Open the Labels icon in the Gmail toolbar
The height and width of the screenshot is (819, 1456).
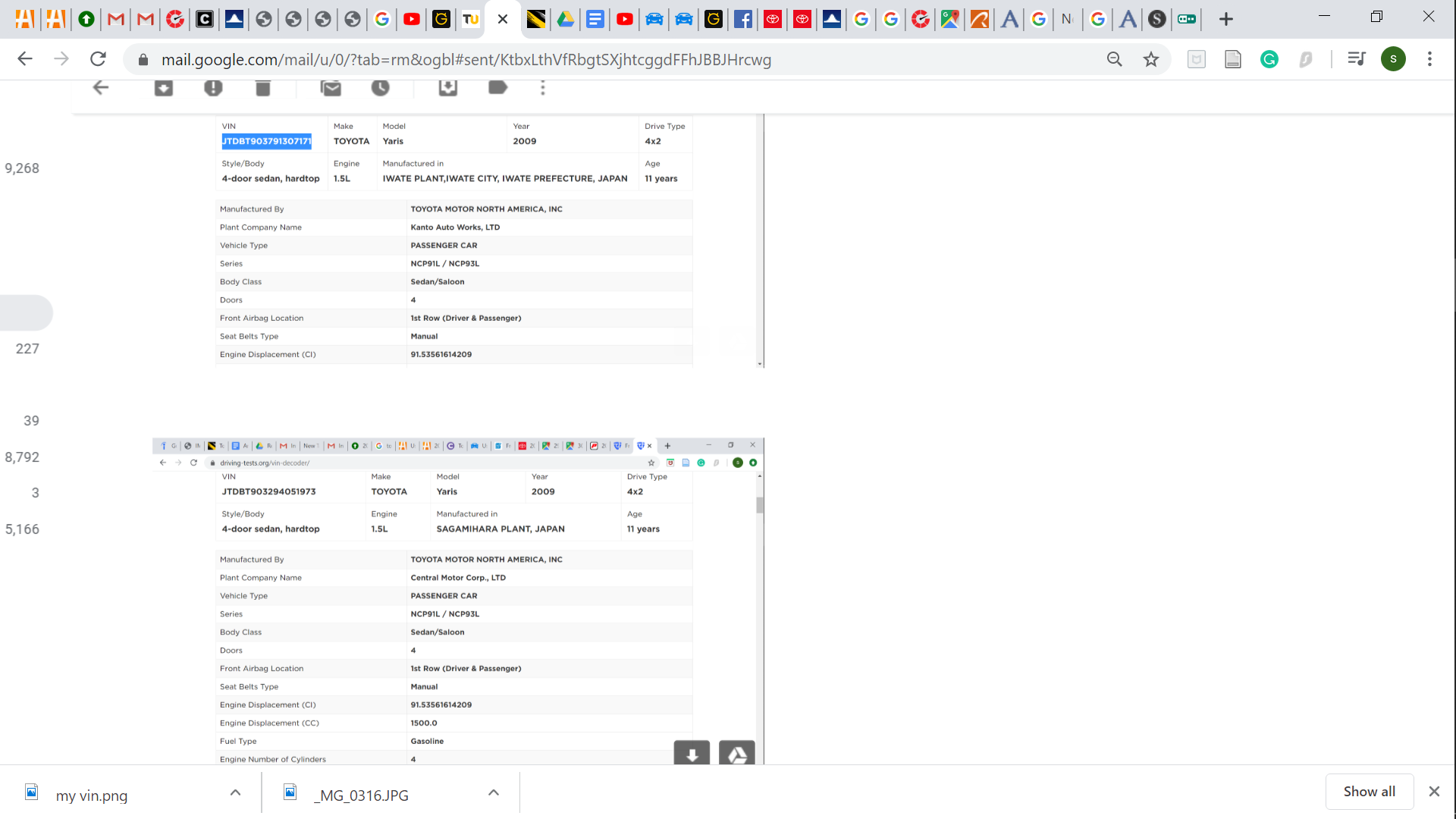(x=497, y=88)
